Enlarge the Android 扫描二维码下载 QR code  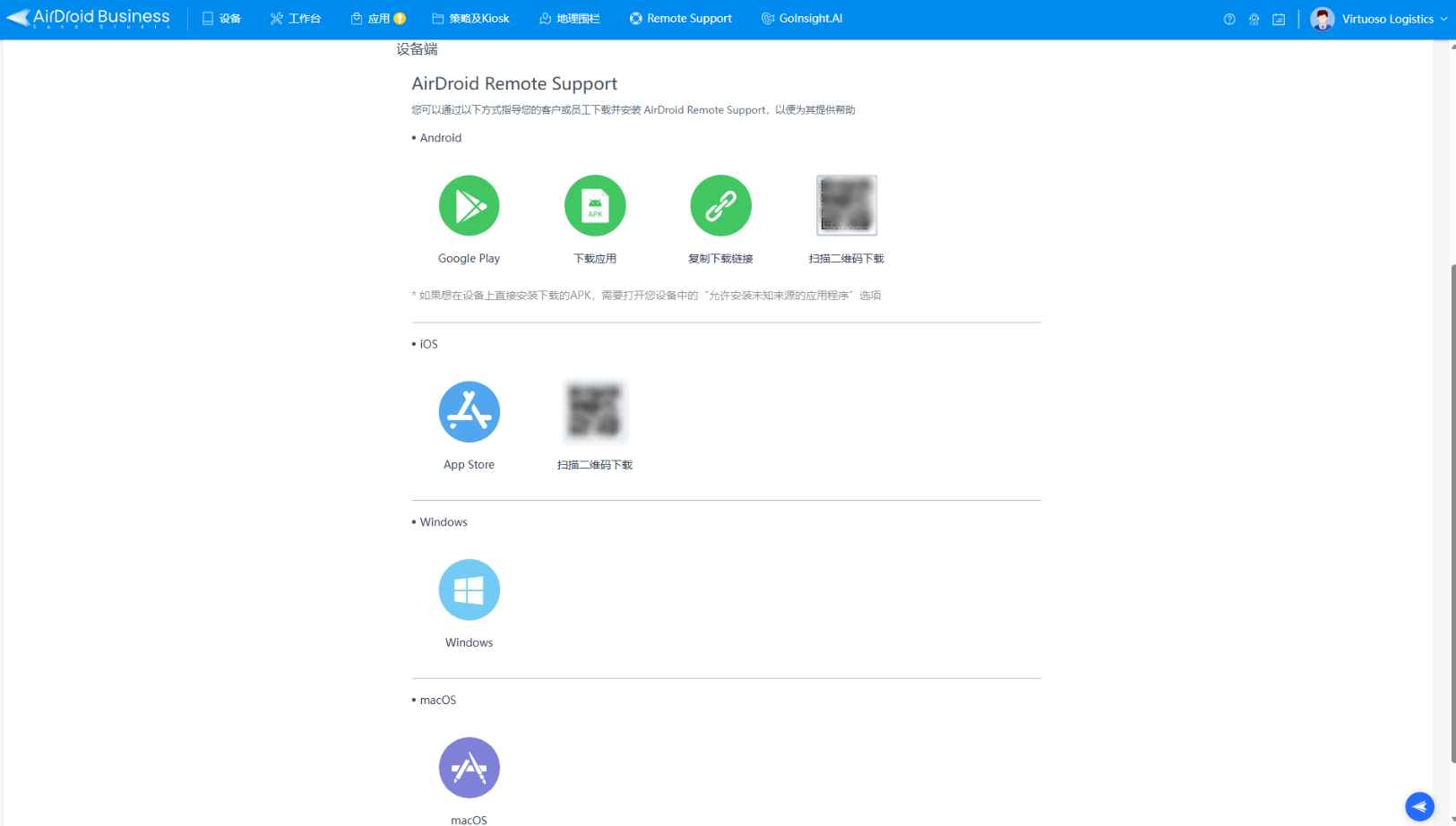pos(846,205)
